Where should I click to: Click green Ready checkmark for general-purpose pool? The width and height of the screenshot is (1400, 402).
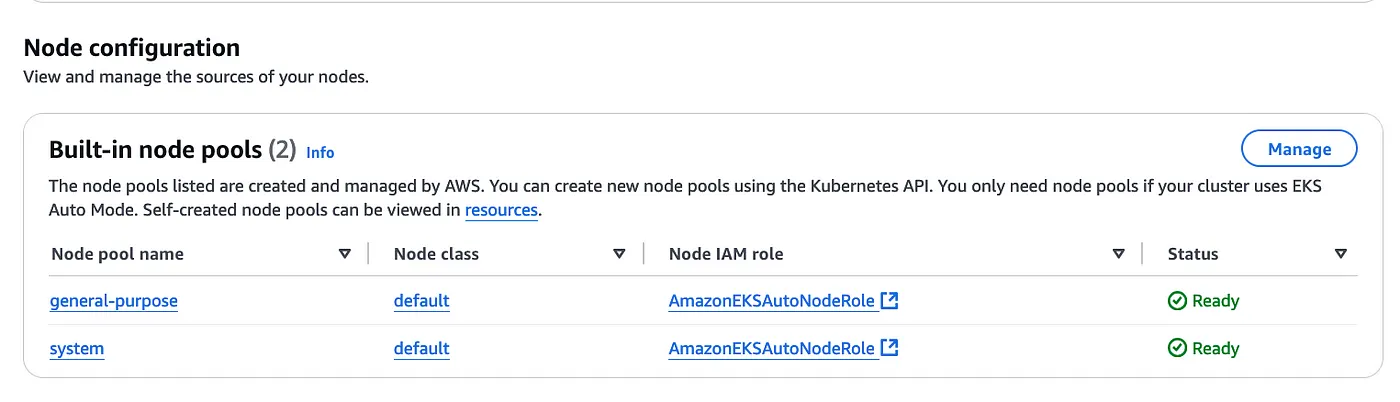point(1177,301)
